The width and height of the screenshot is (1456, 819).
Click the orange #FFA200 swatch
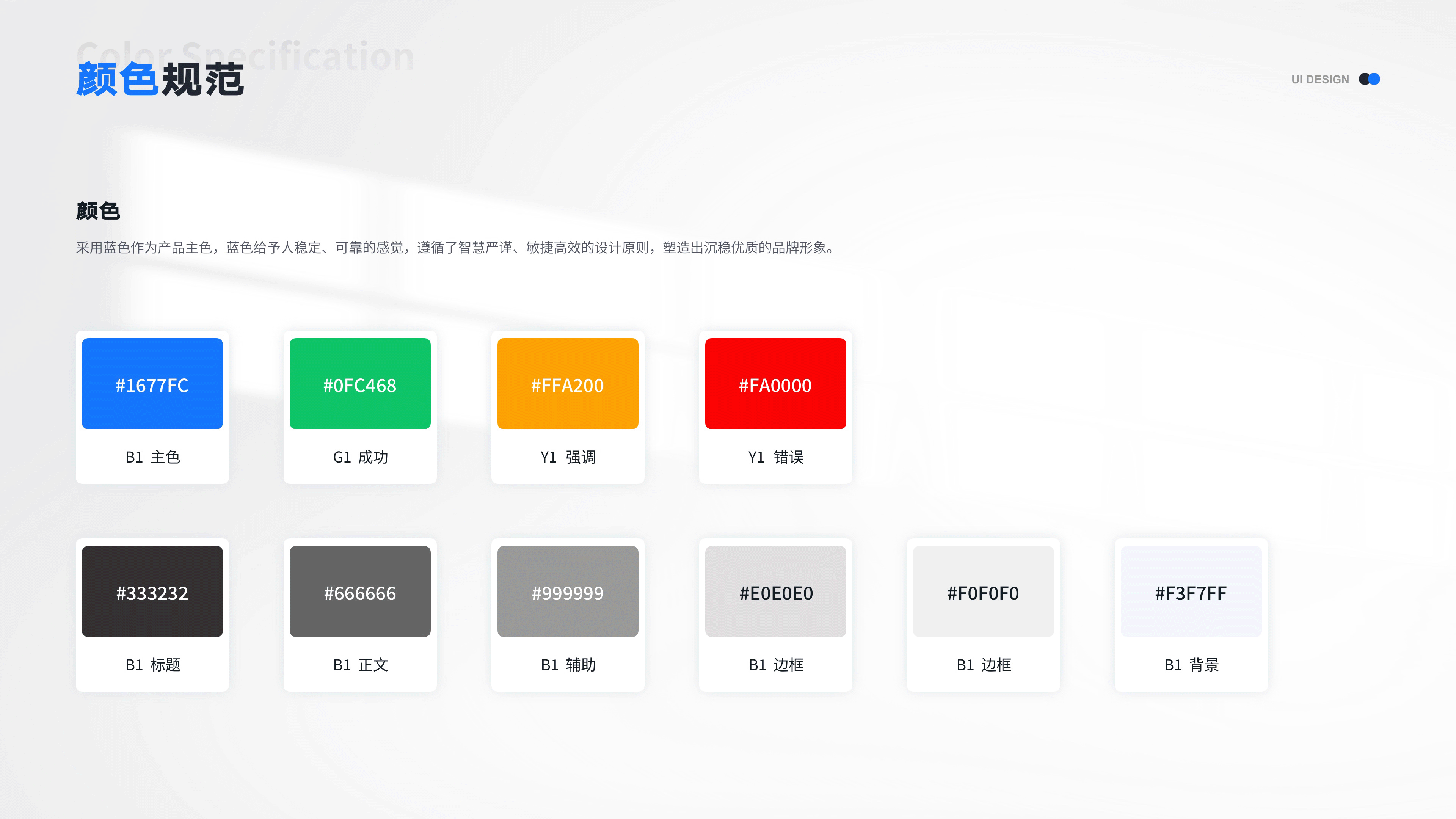pos(568,383)
